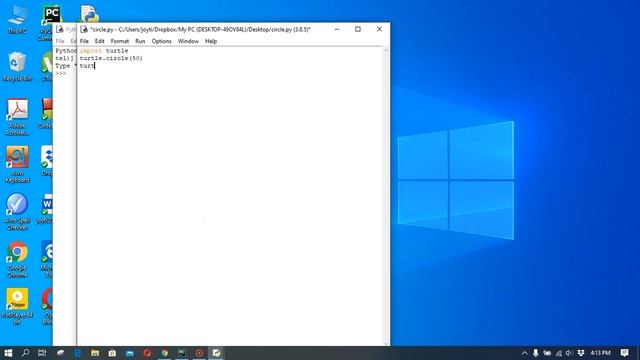The width and height of the screenshot is (640, 360).
Task: Select Adobe Acrobat desktop shortcut
Action: [x=17, y=116]
